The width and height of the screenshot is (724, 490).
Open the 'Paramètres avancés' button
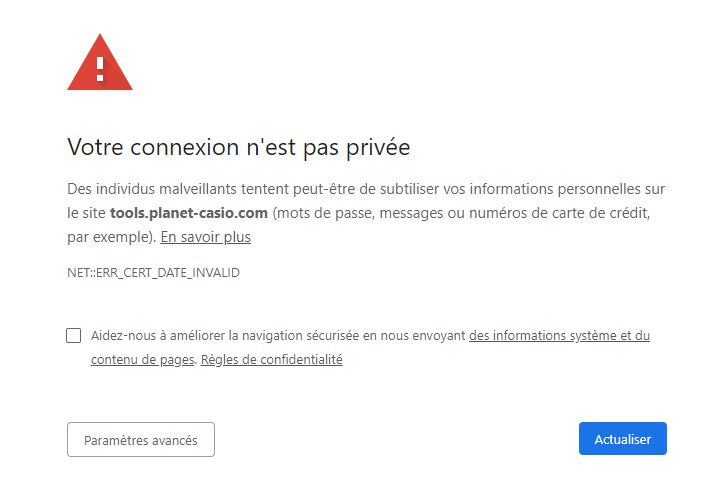point(141,440)
